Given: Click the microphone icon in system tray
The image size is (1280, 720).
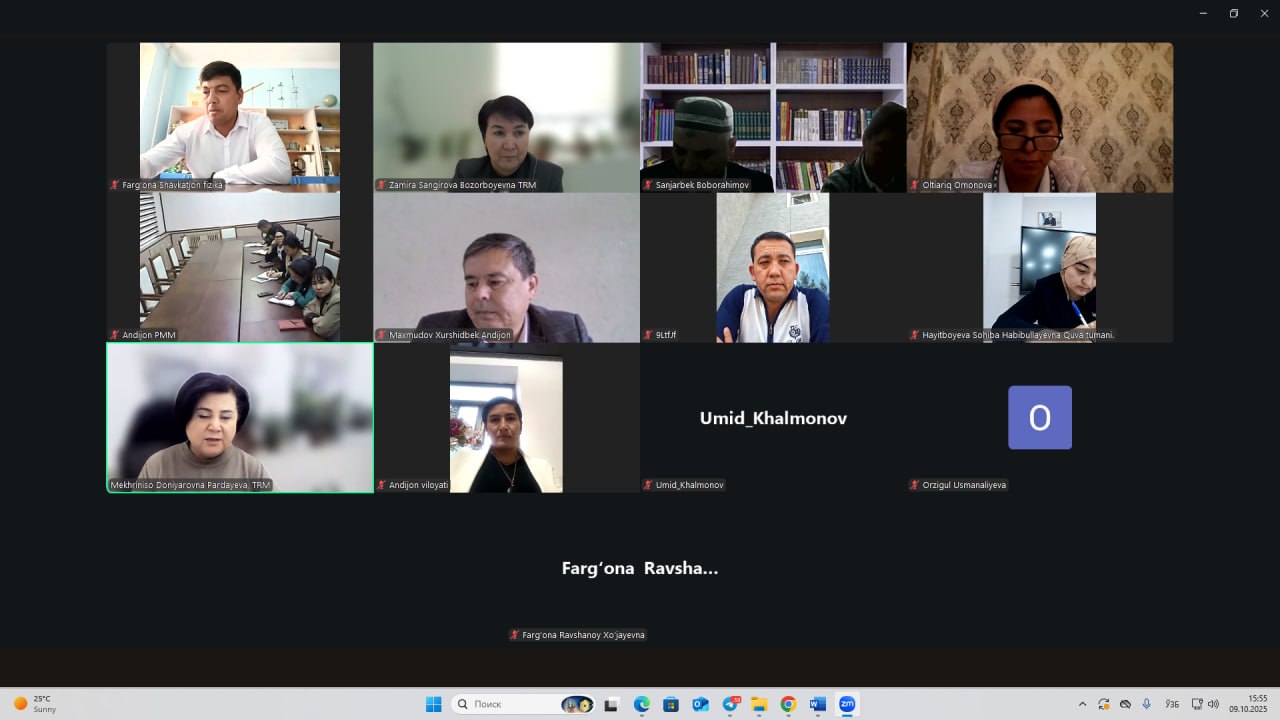Looking at the screenshot, I should point(1146,704).
